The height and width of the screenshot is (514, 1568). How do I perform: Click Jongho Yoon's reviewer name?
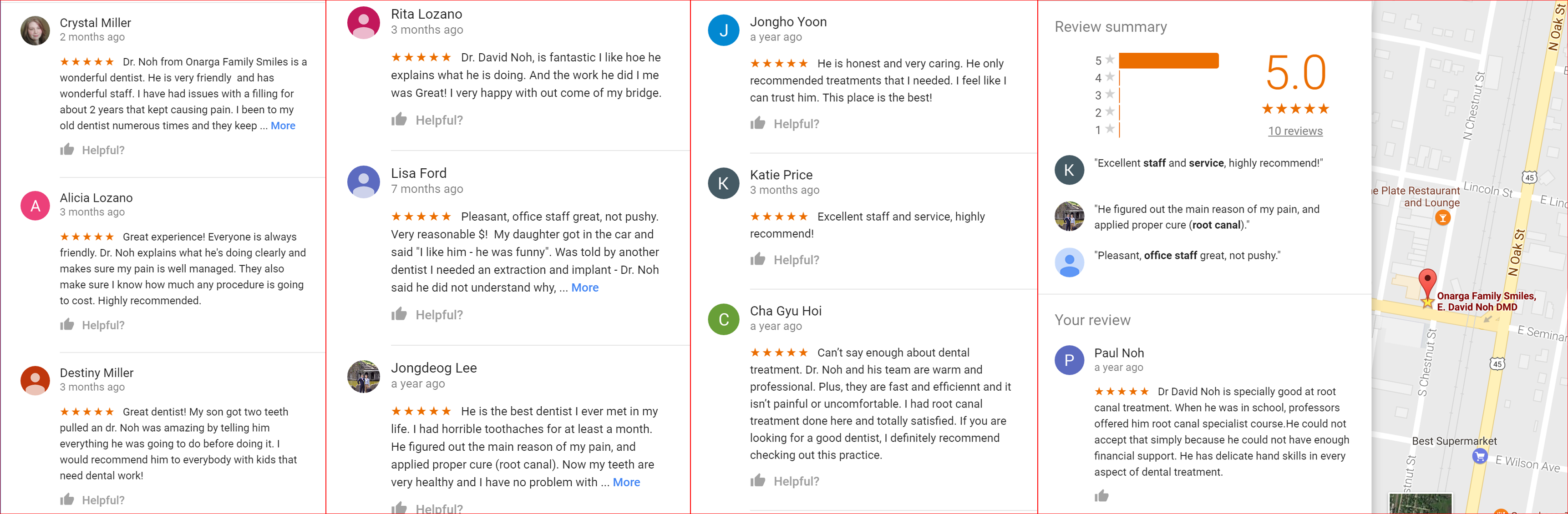click(x=788, y=22)
